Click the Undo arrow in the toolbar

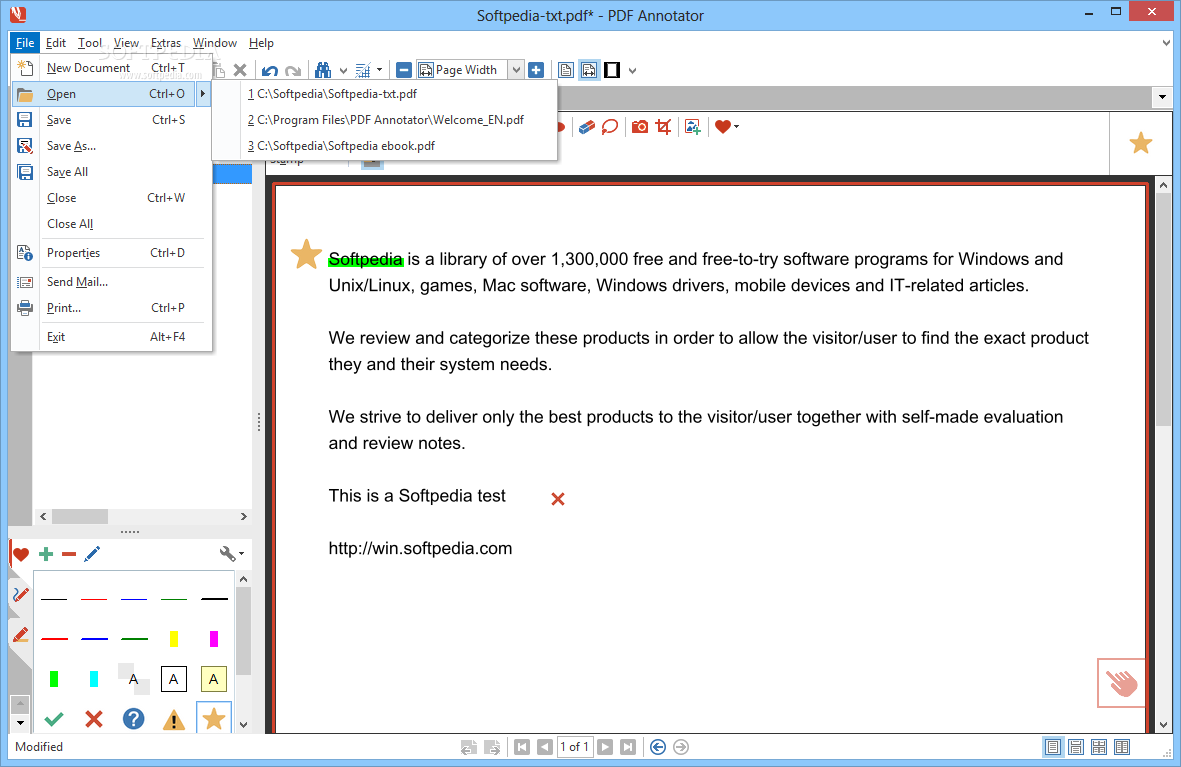click(270, 70)
